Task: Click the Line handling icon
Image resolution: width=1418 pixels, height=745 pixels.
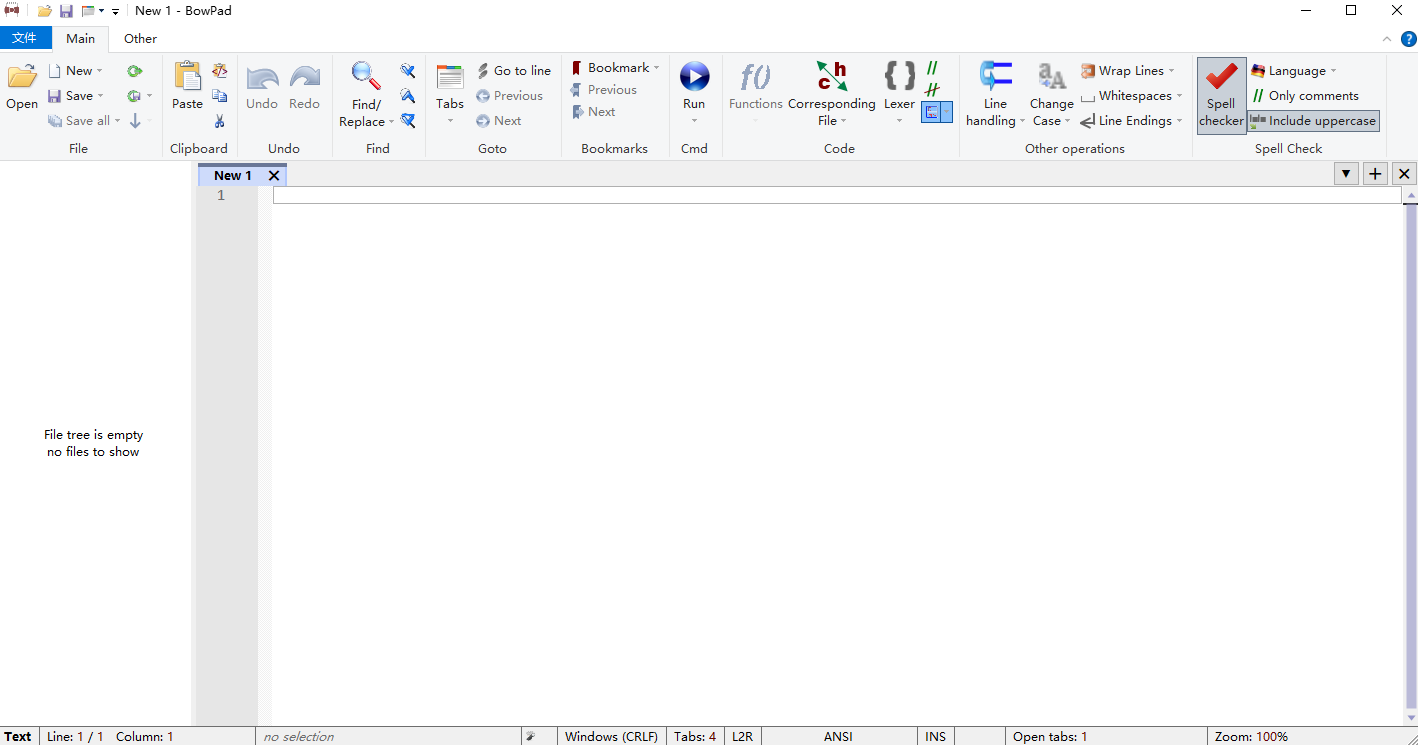Action: pyautogui.click(x=995, y=78)
